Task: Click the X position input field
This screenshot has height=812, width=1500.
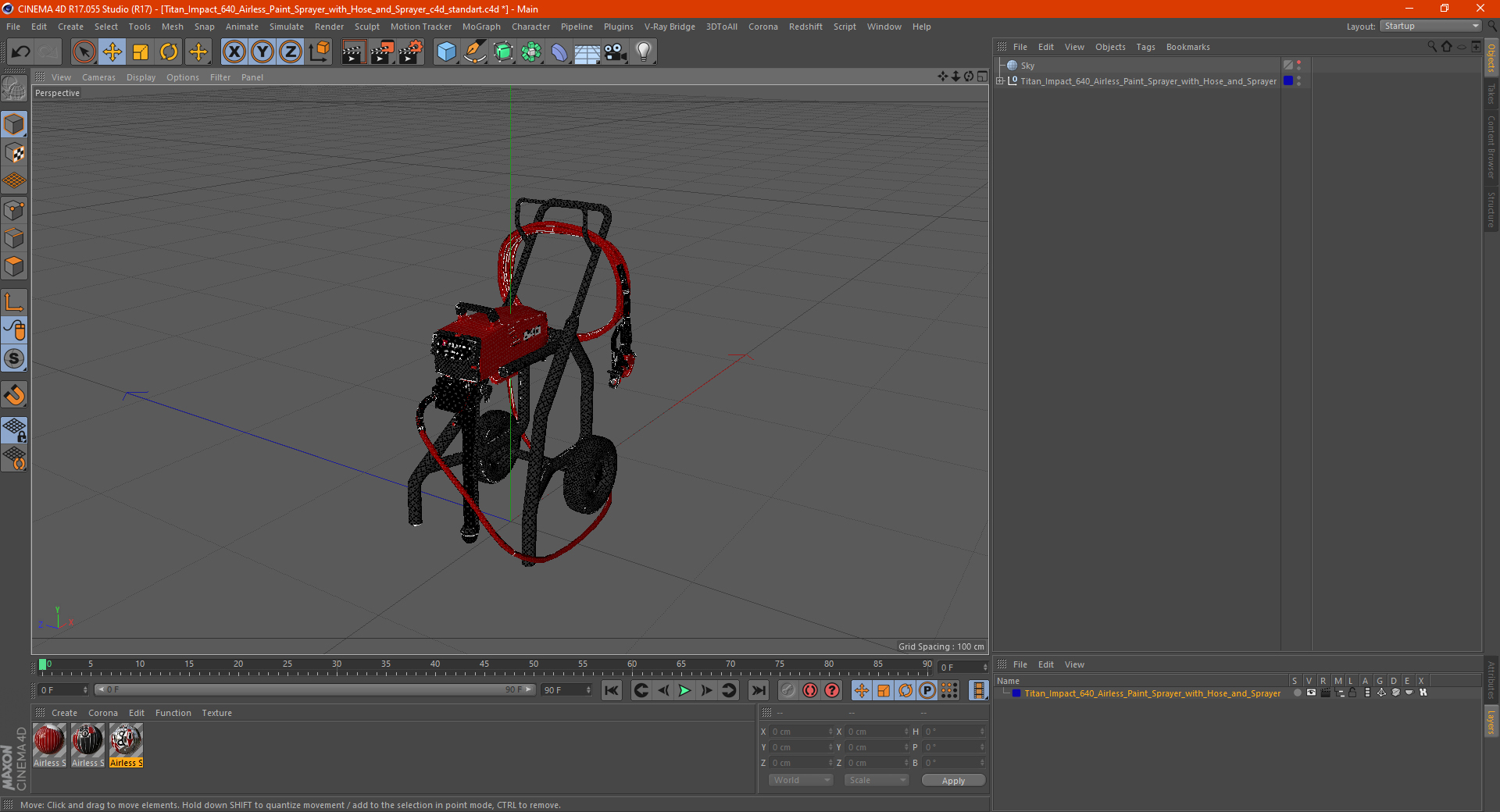Action: [802, 732]
